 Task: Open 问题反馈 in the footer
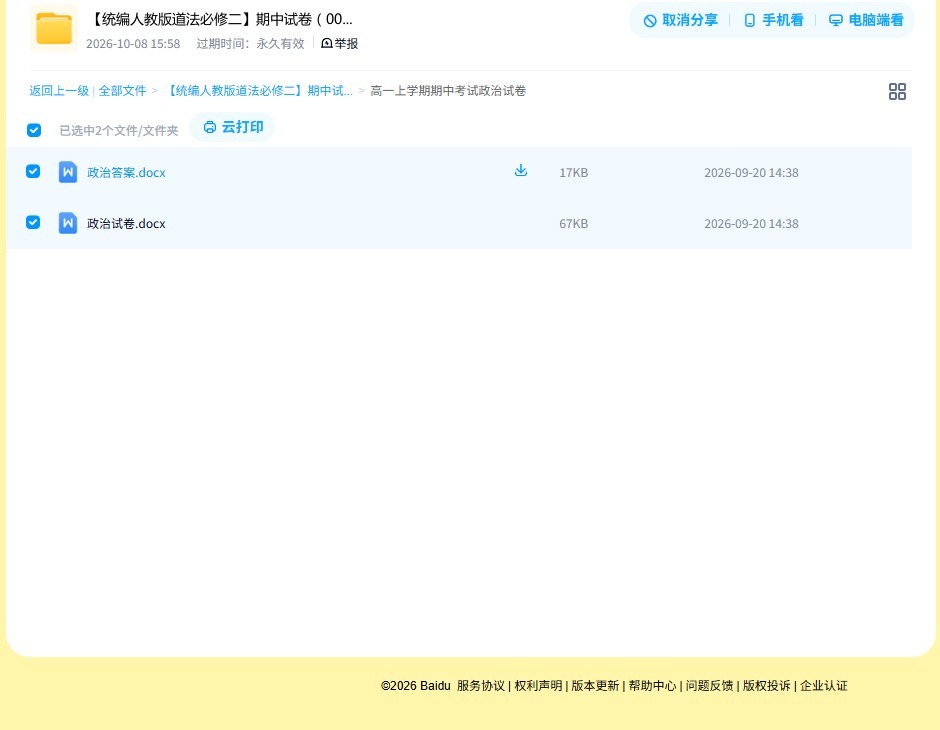click(710, 686)
